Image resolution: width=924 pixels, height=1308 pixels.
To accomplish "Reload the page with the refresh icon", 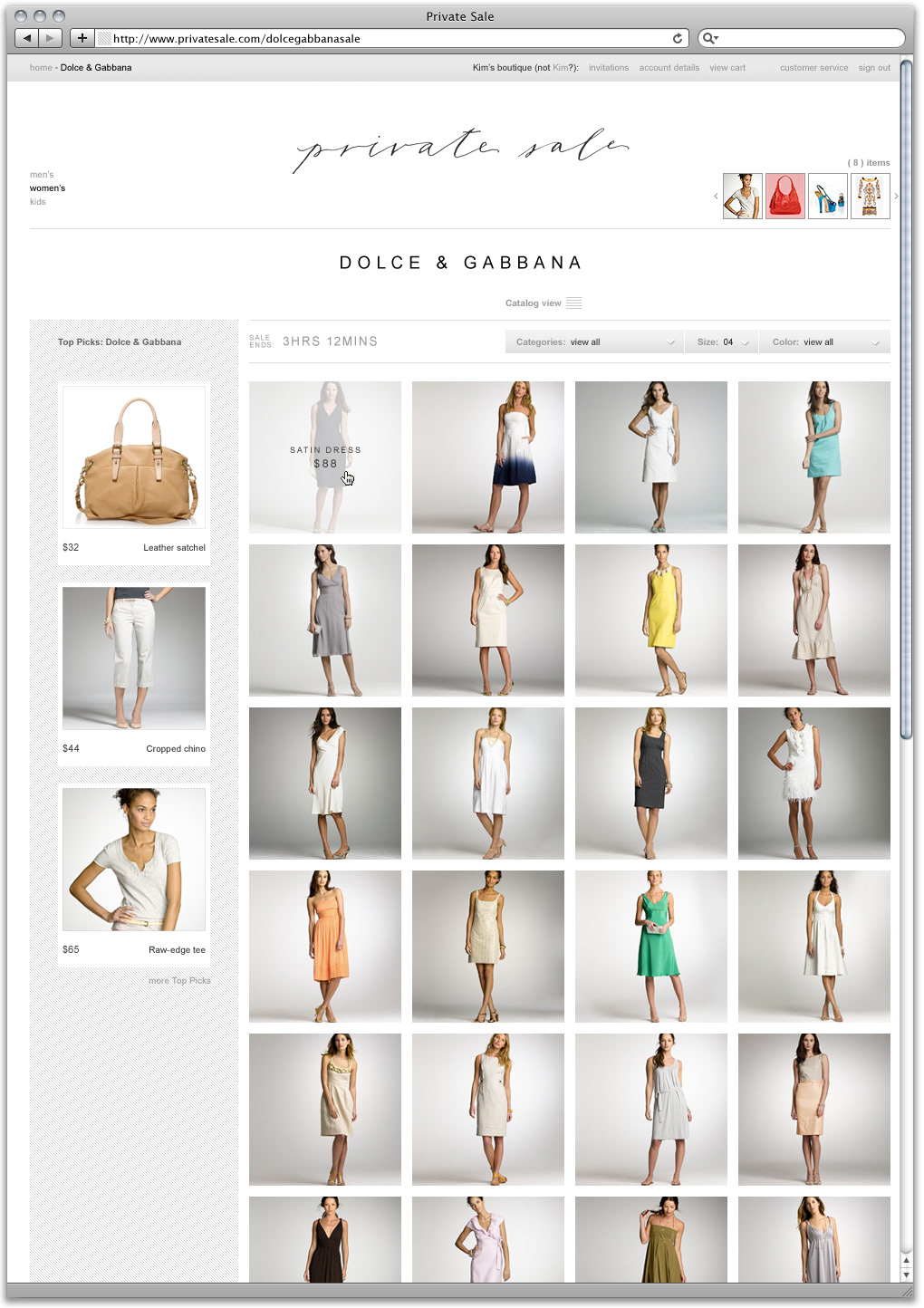I will (x=677, y=38).
